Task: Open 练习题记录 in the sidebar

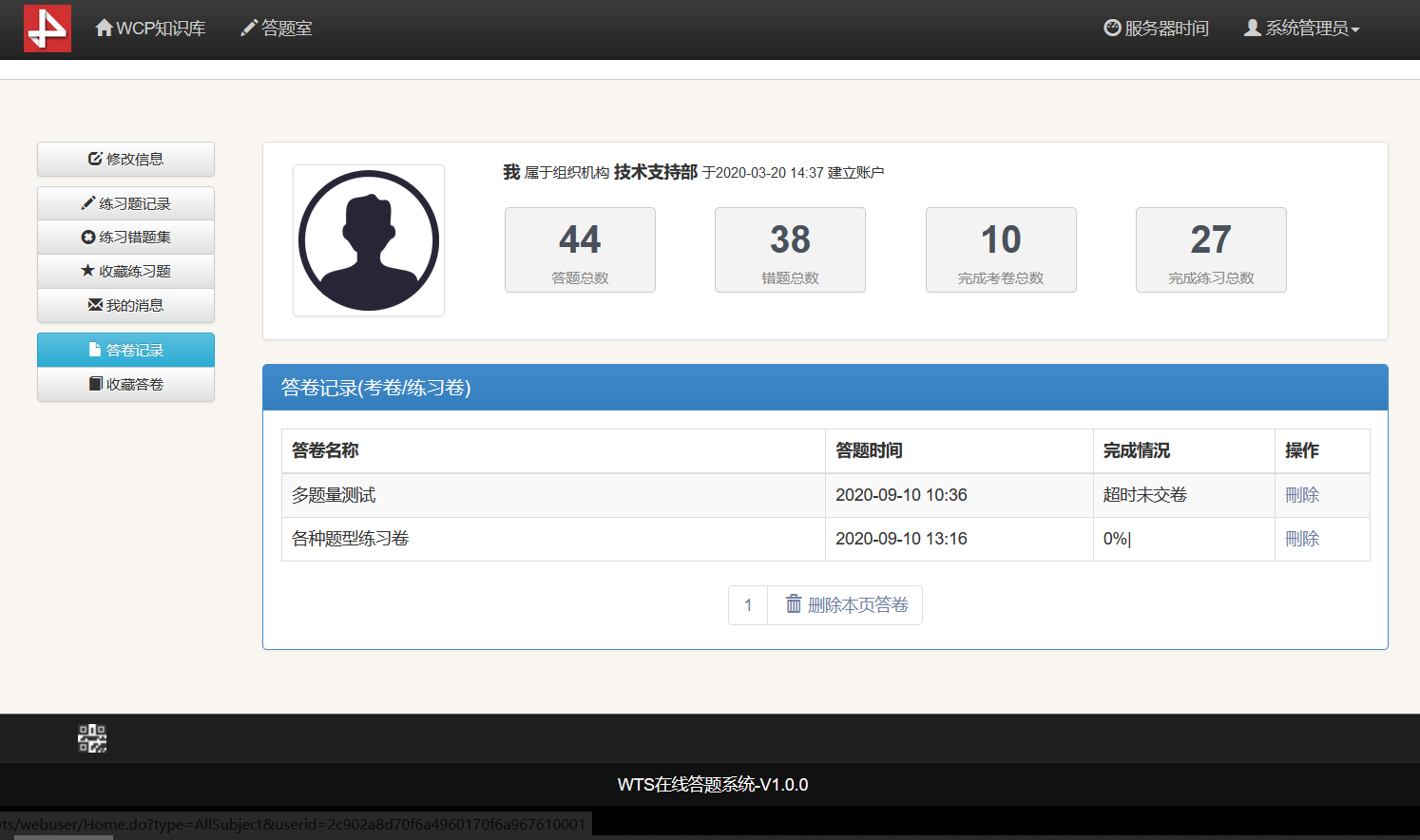Action: click(x=125, y=204)
